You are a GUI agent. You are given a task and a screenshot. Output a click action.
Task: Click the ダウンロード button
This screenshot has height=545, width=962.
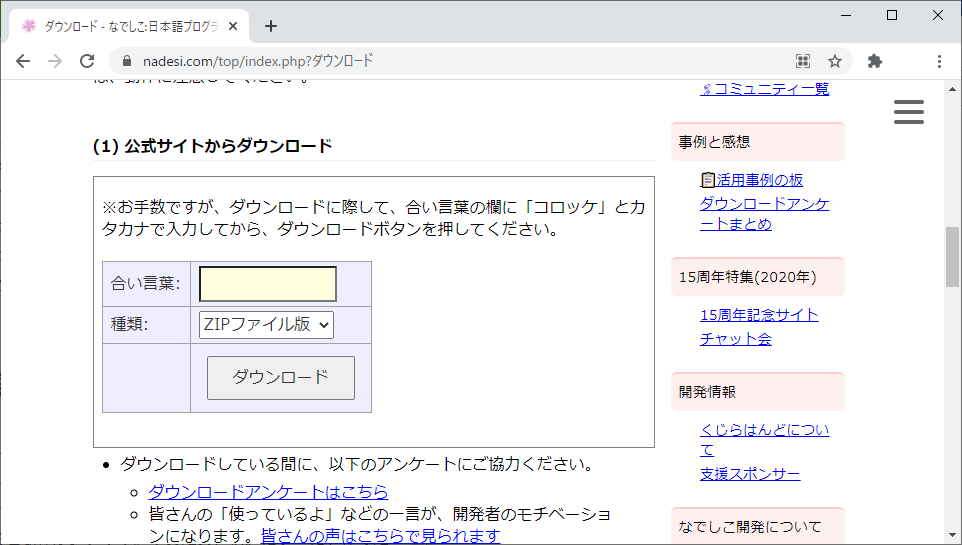pyautogui.click(x=281, y=378)
